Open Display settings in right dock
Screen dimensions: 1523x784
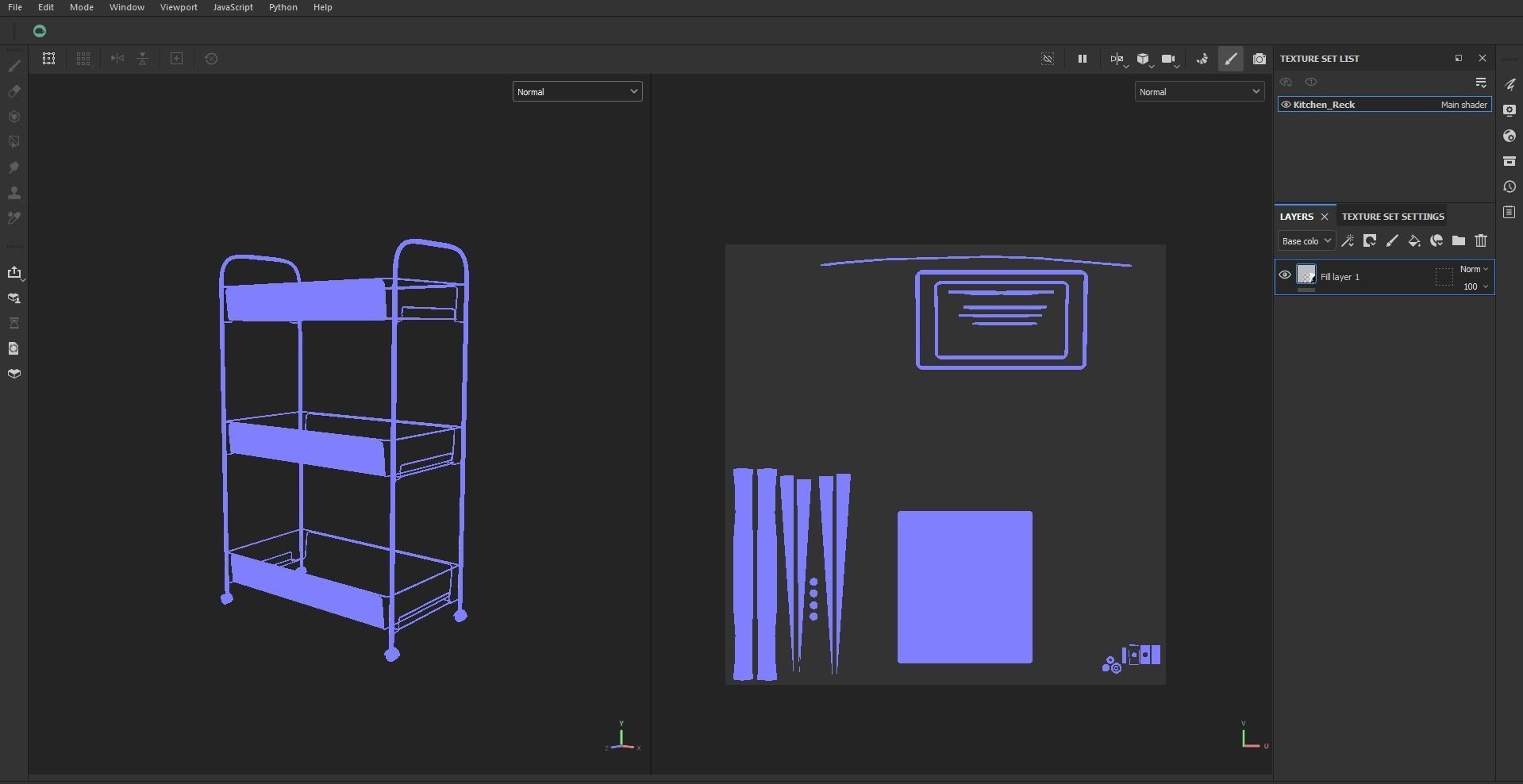point(1510,110)
